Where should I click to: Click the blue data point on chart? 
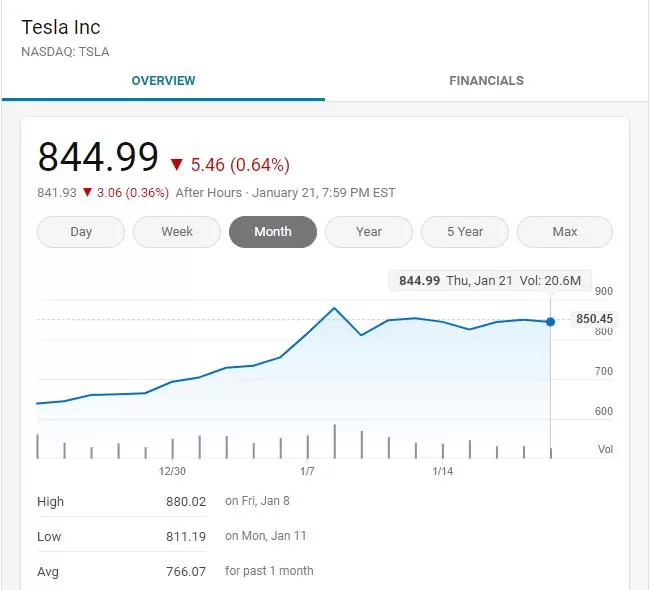[x=550, y=321]
